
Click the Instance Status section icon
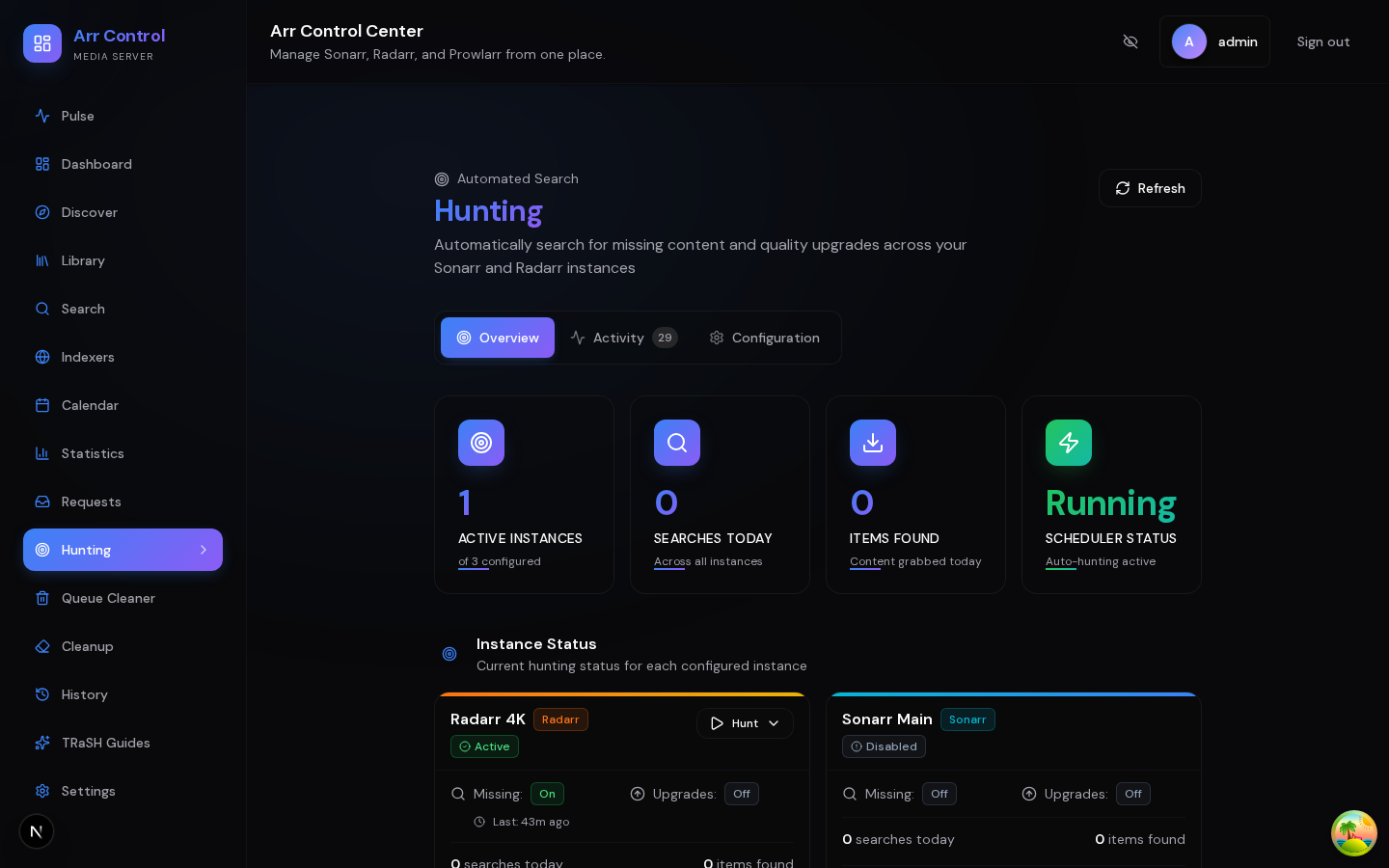pos(449,654)
